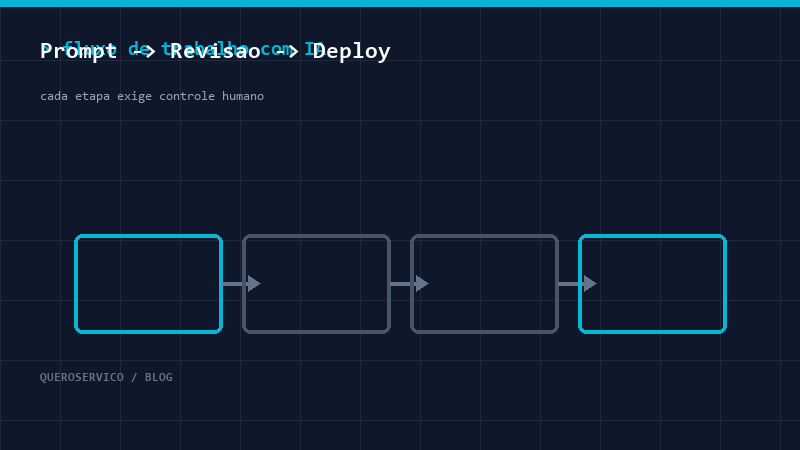Click the word "Deploy" in the headline

coord(352,52)
